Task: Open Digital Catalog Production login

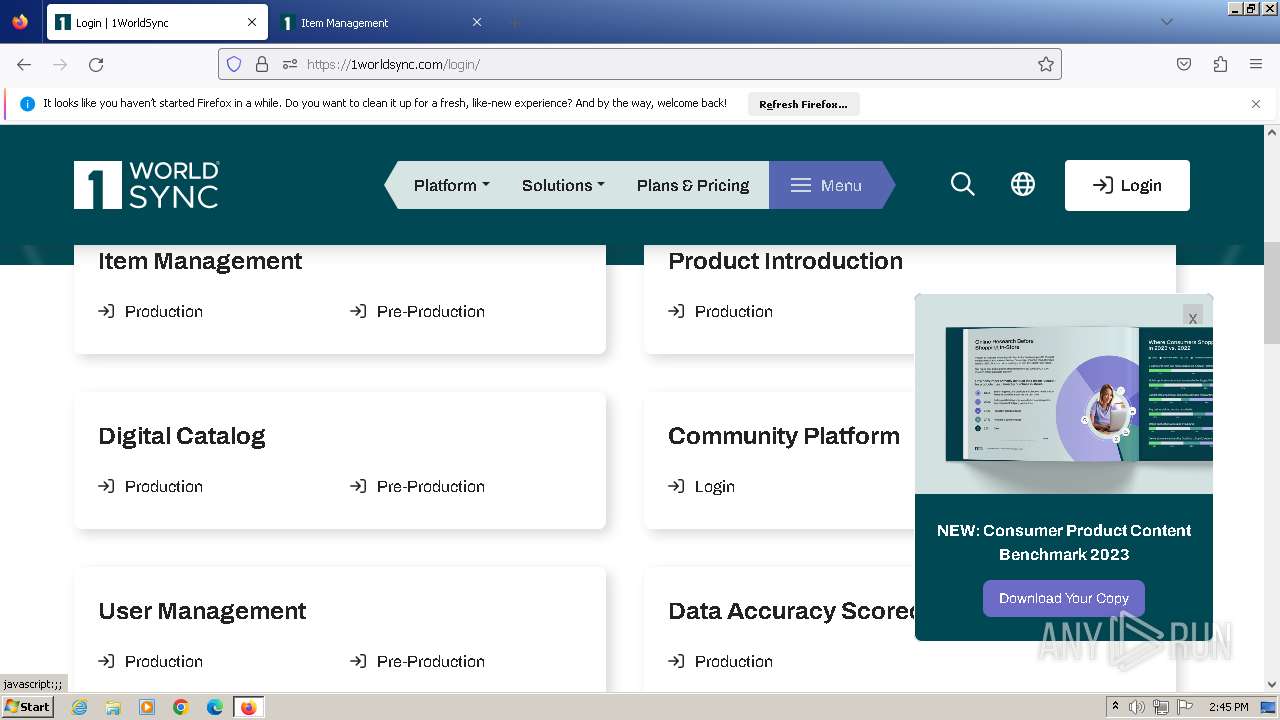Action: click(x=151, y=486)
